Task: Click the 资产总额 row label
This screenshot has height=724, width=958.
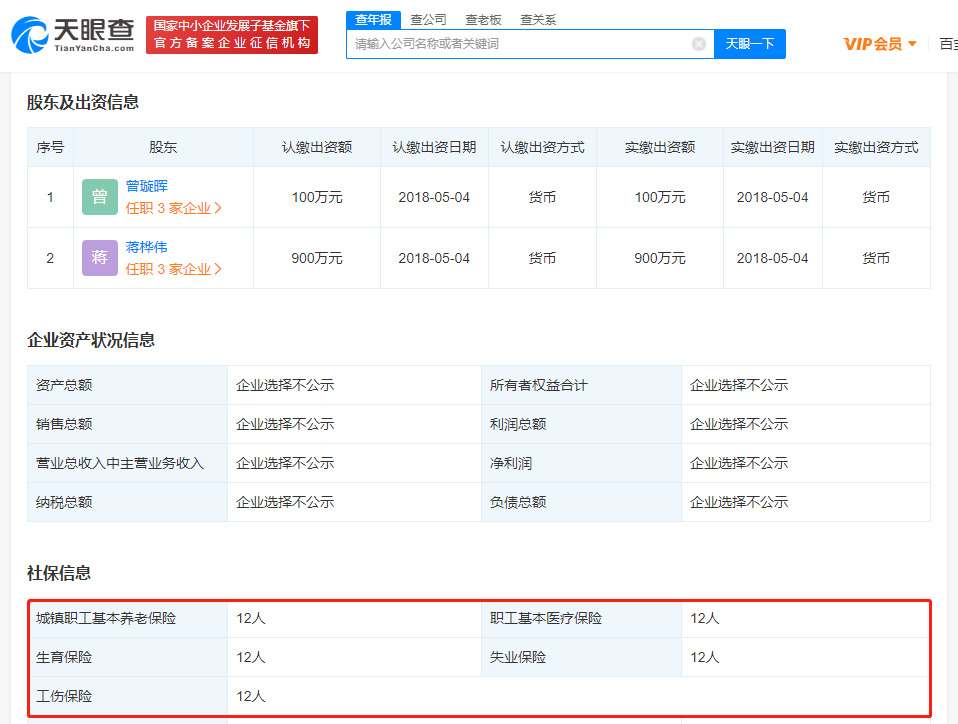Action: (x=64, y=385)
